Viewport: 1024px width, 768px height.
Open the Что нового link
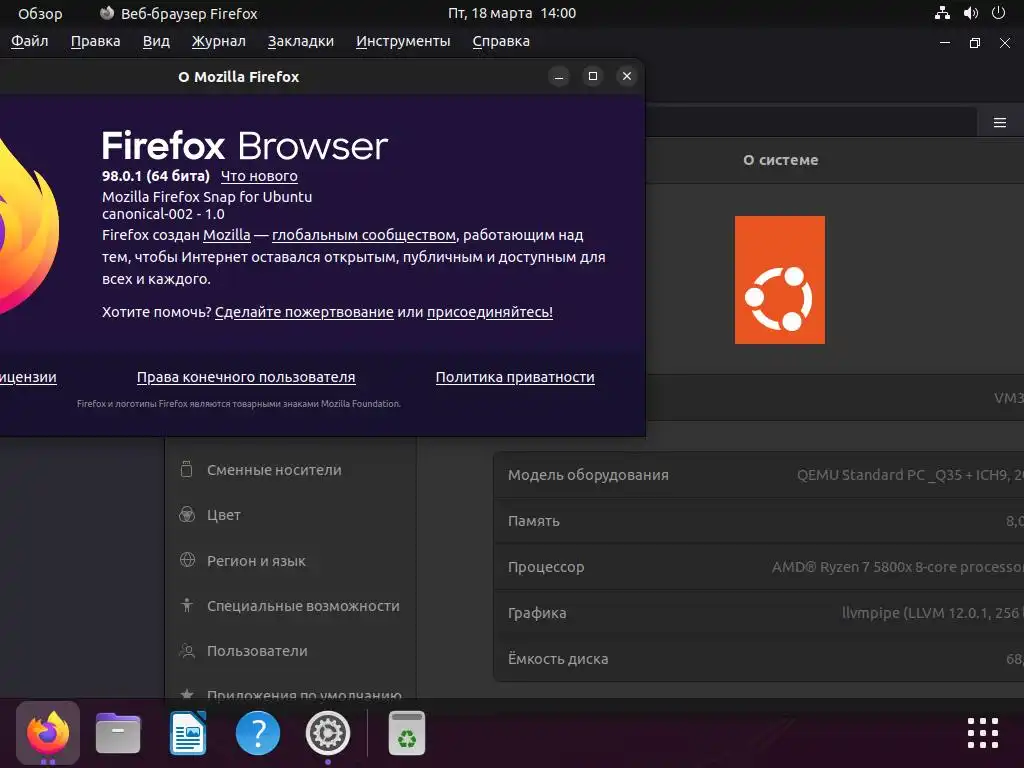259,176
